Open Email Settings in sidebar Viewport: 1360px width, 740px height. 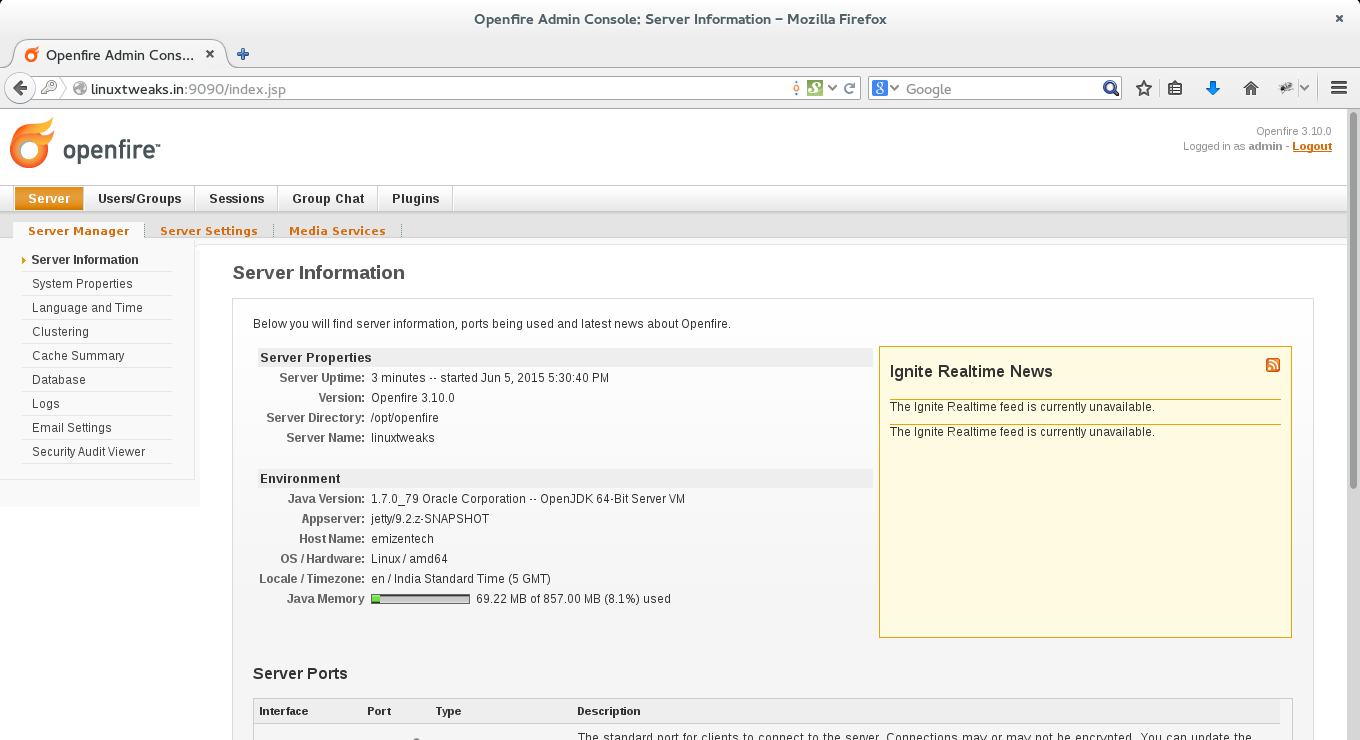pos(72,428)
